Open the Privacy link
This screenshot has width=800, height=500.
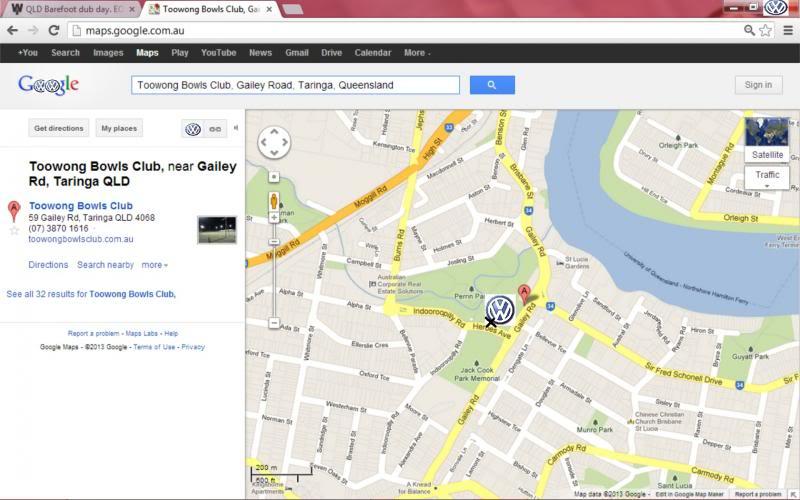coord(193,347)
